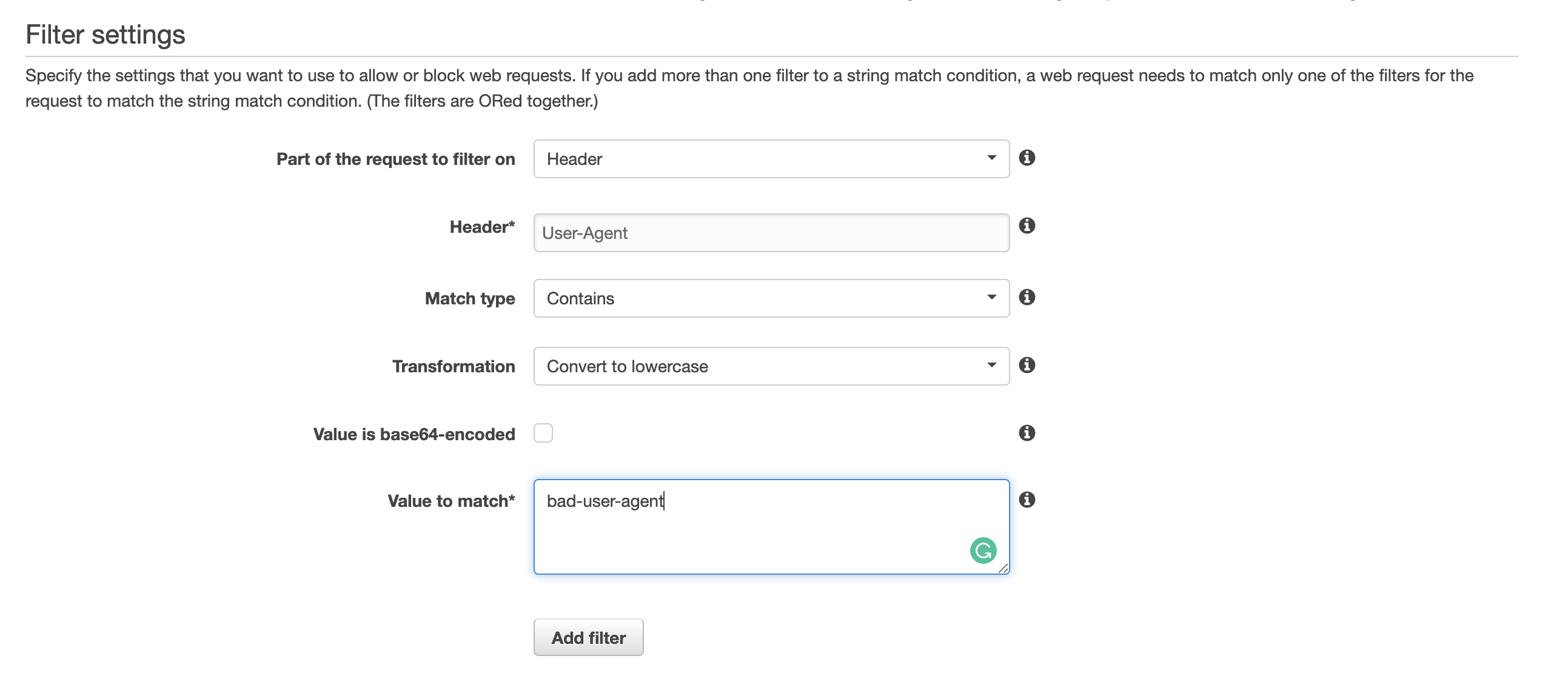Click the Transformation label text
Image resolution: width=1568 pixels, height=673 pixels.
(454, 366)
